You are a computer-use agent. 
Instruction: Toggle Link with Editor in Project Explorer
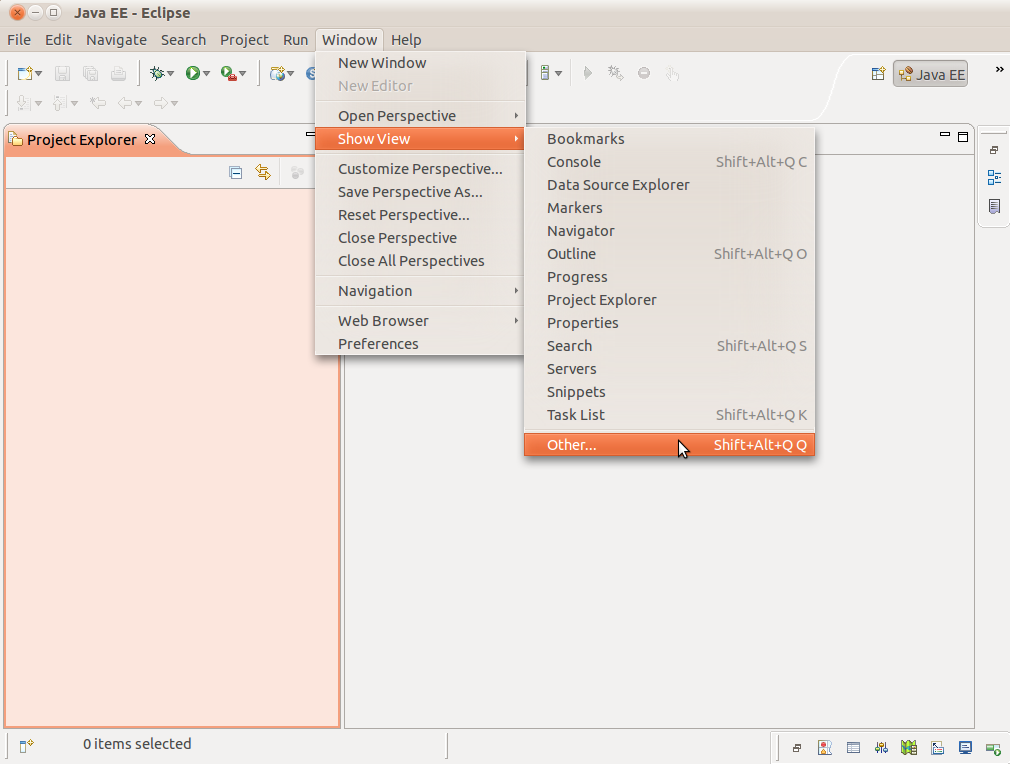pyautogui.click(x=263, y=172)
